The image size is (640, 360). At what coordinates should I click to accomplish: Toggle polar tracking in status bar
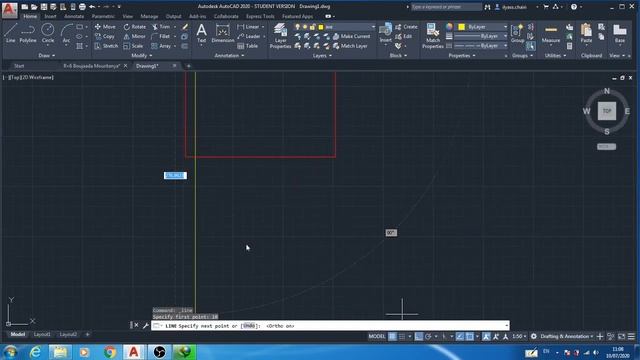pyautogui.click(x=428, y=336)
